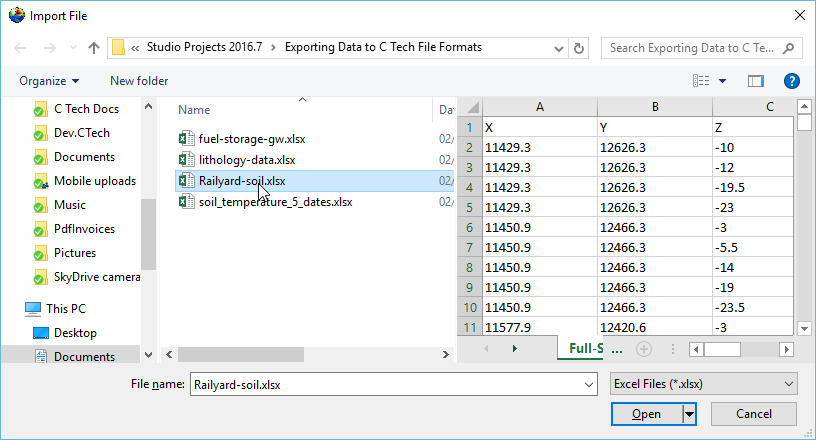
Task: Click the New folder button
Action: pyautogui.click(x=139, y=81)
